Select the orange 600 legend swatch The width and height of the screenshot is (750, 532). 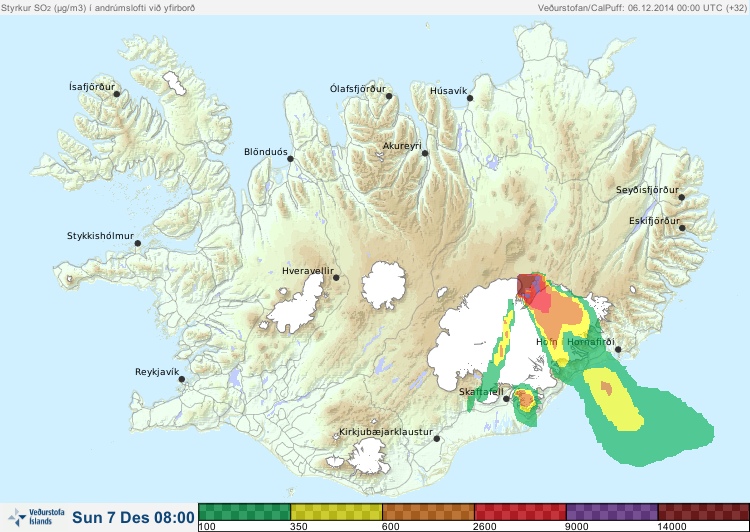429,512
